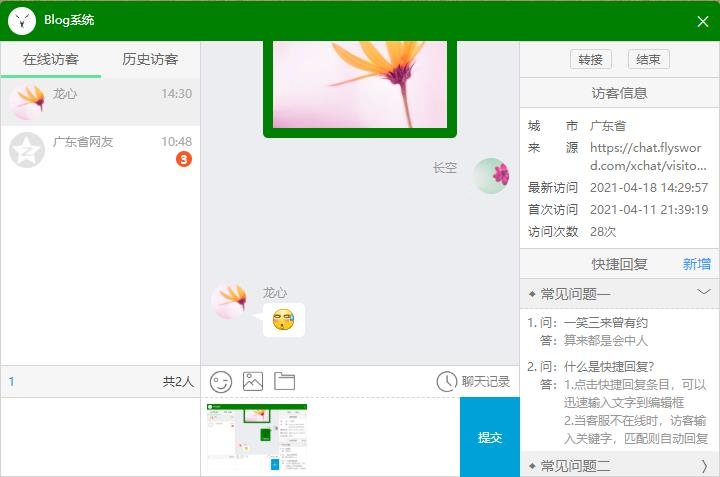Open chat history clock icon
The image size is (720, 477).
point(446,381)
